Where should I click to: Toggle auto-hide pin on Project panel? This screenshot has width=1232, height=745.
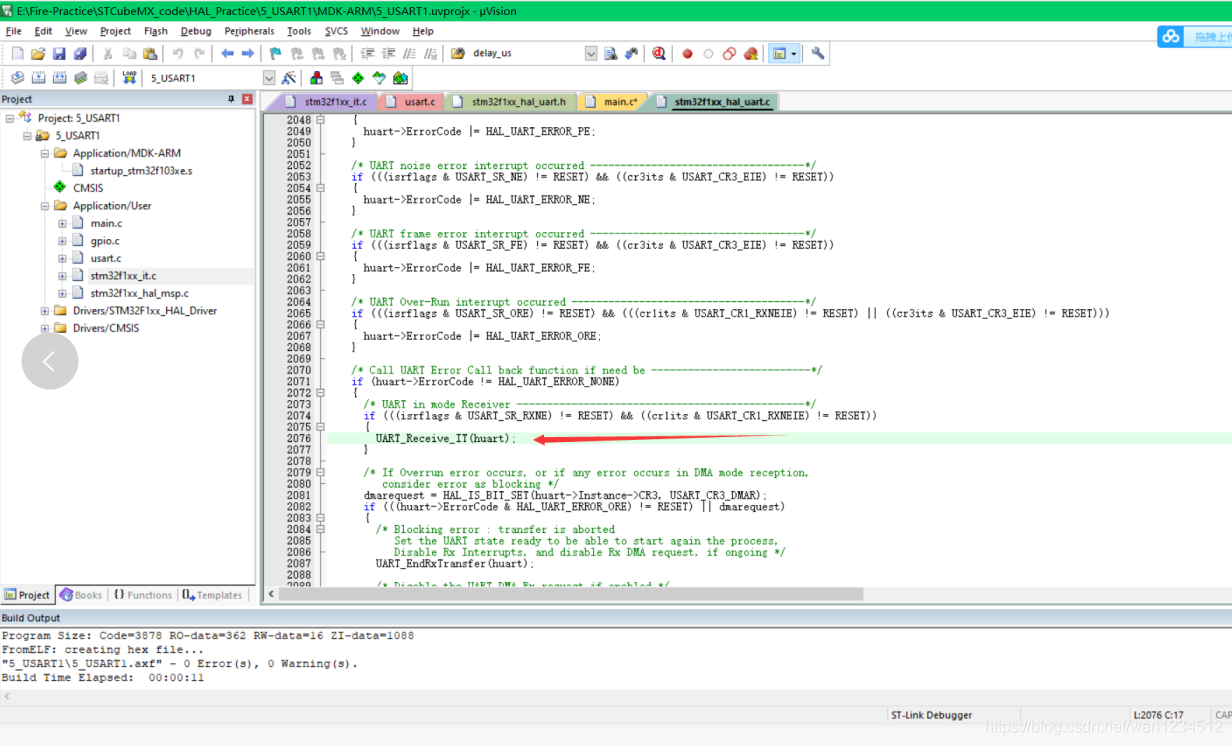point(232,99)
